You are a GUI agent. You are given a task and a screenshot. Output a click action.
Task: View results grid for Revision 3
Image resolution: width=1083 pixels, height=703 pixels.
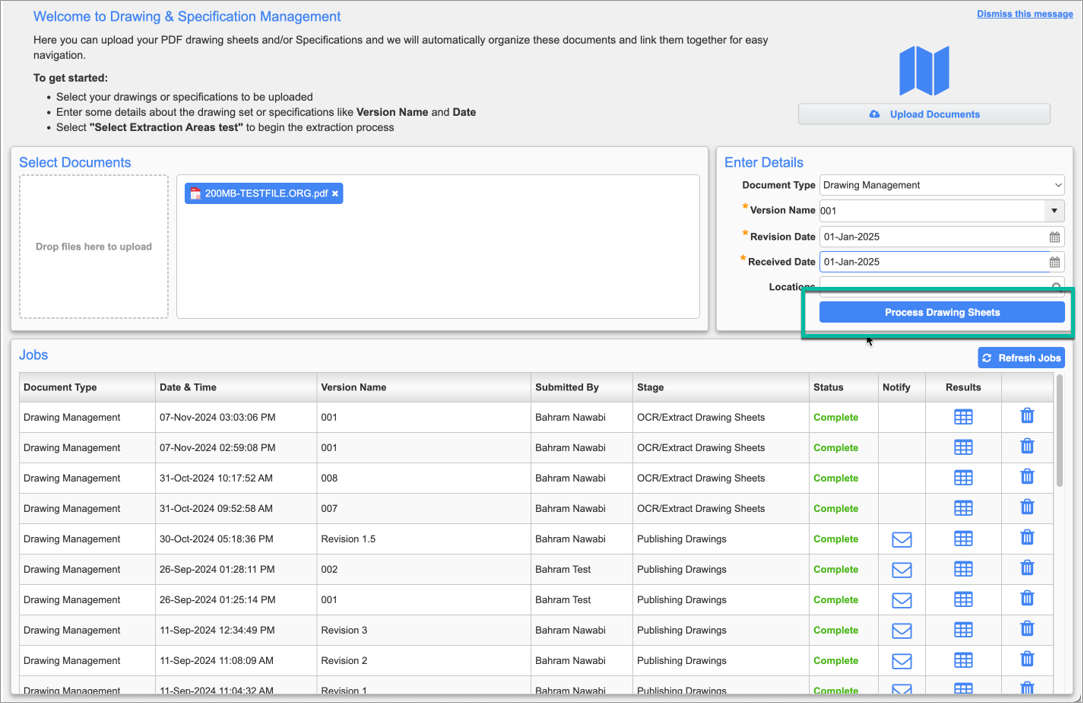coord(963,630)
